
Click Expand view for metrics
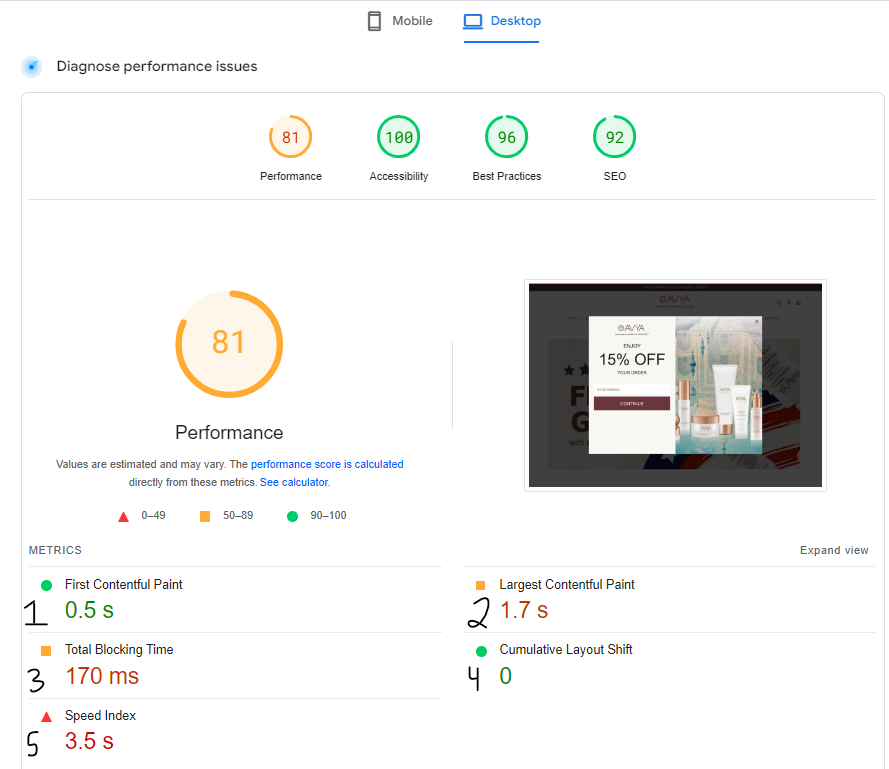(x=834, y=550)
